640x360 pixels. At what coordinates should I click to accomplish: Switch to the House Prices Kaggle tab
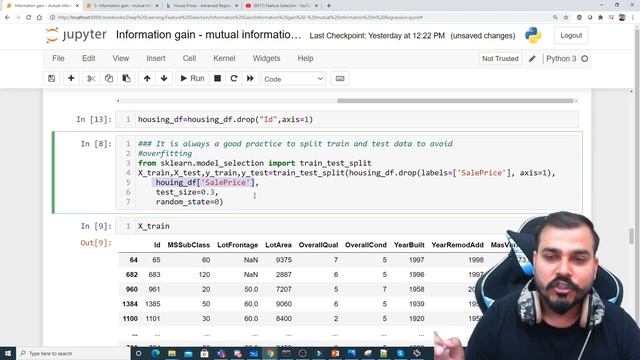(x=201, y=6)
